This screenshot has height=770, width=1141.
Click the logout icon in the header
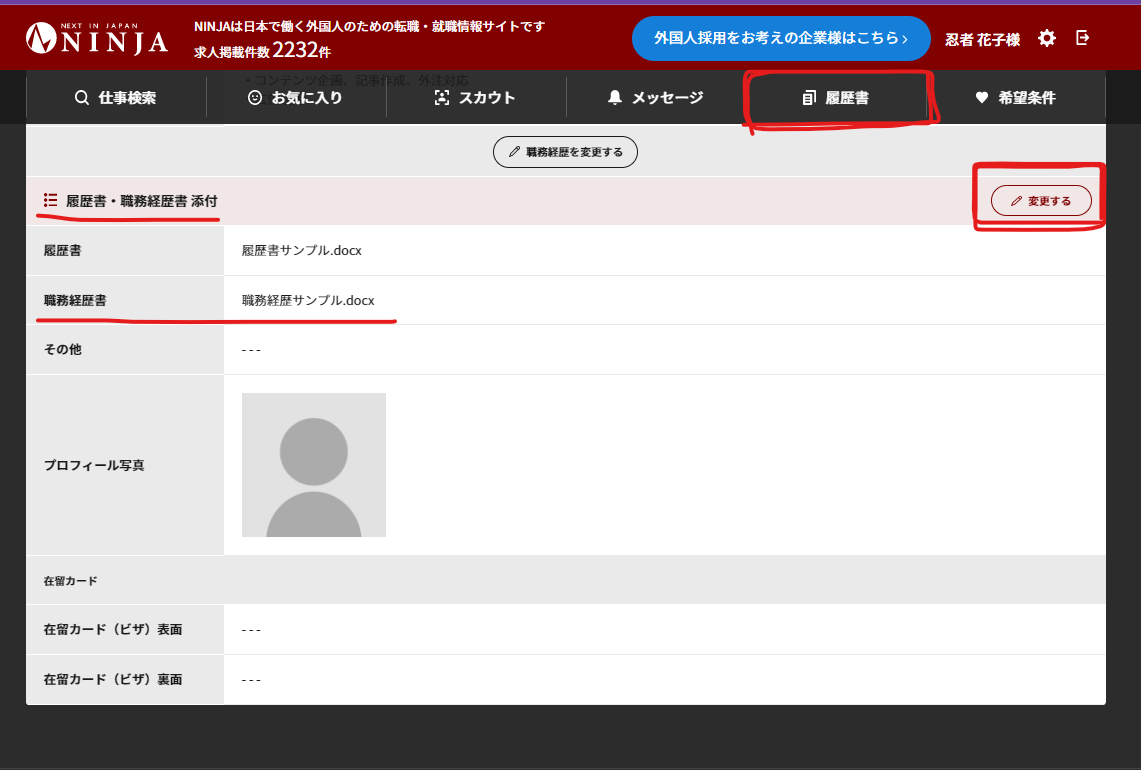(x=1082, y=38)
